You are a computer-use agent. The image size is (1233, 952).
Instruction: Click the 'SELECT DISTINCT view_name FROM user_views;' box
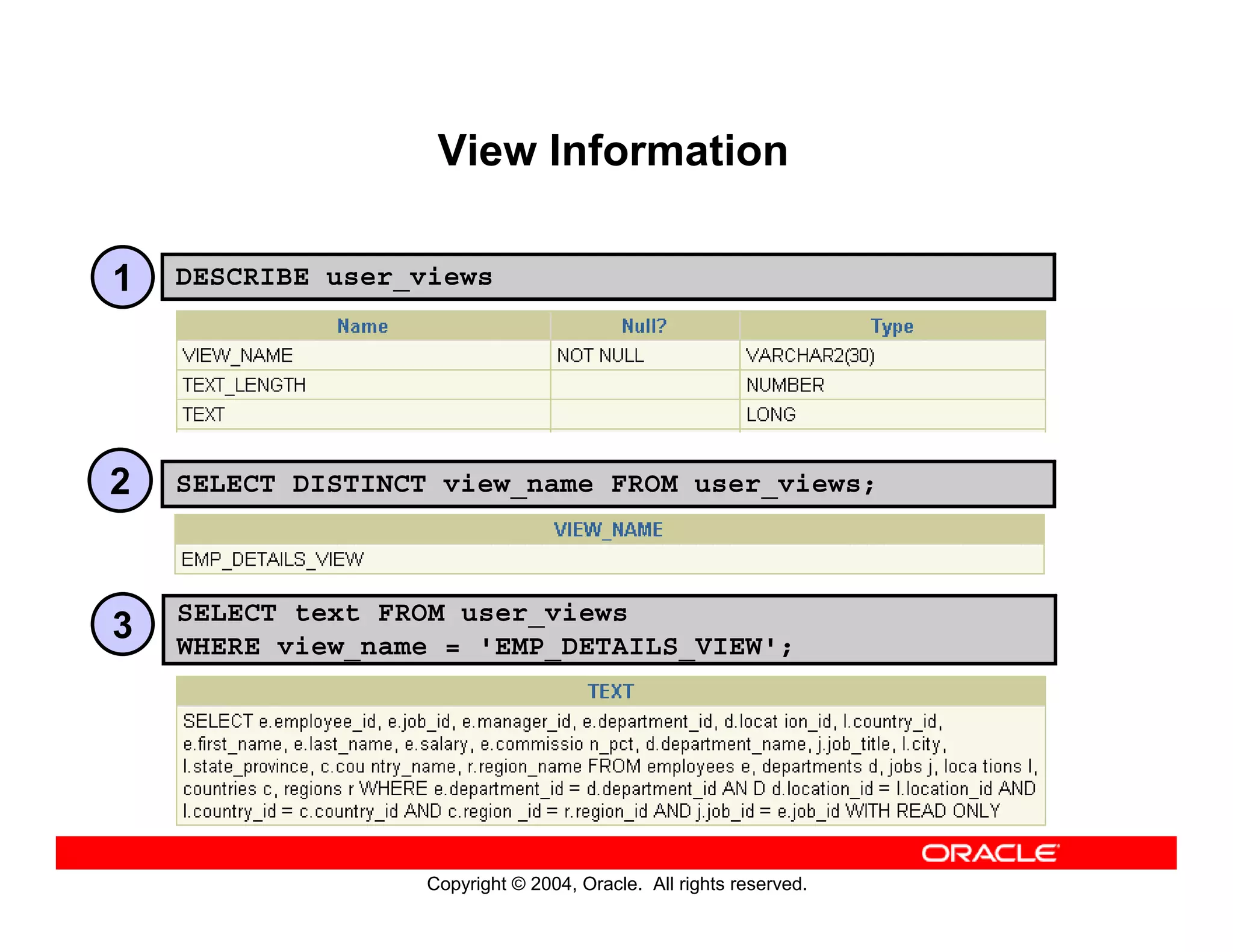[608, 484]
